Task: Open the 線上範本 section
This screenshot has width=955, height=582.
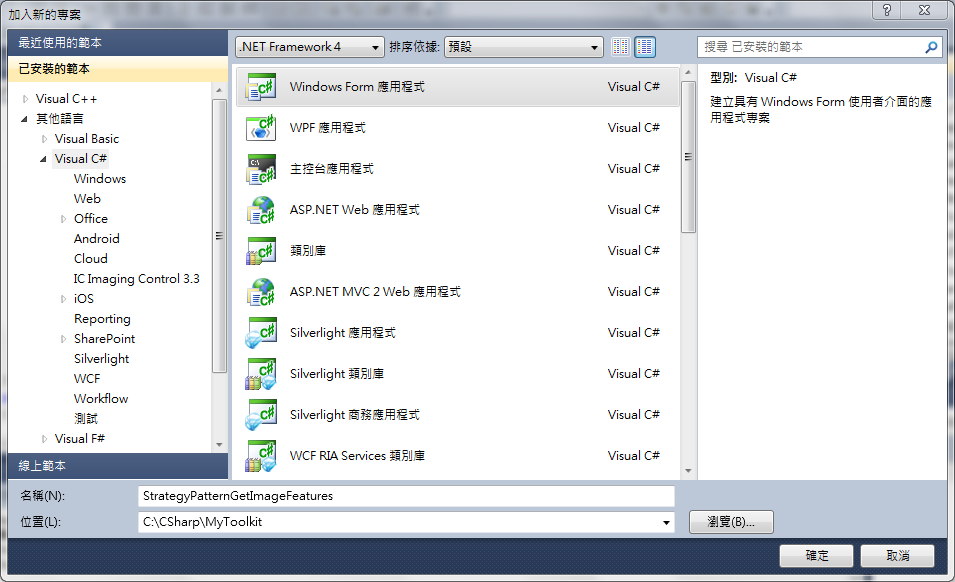Action: pyautogui.click(x=118, y=466)
